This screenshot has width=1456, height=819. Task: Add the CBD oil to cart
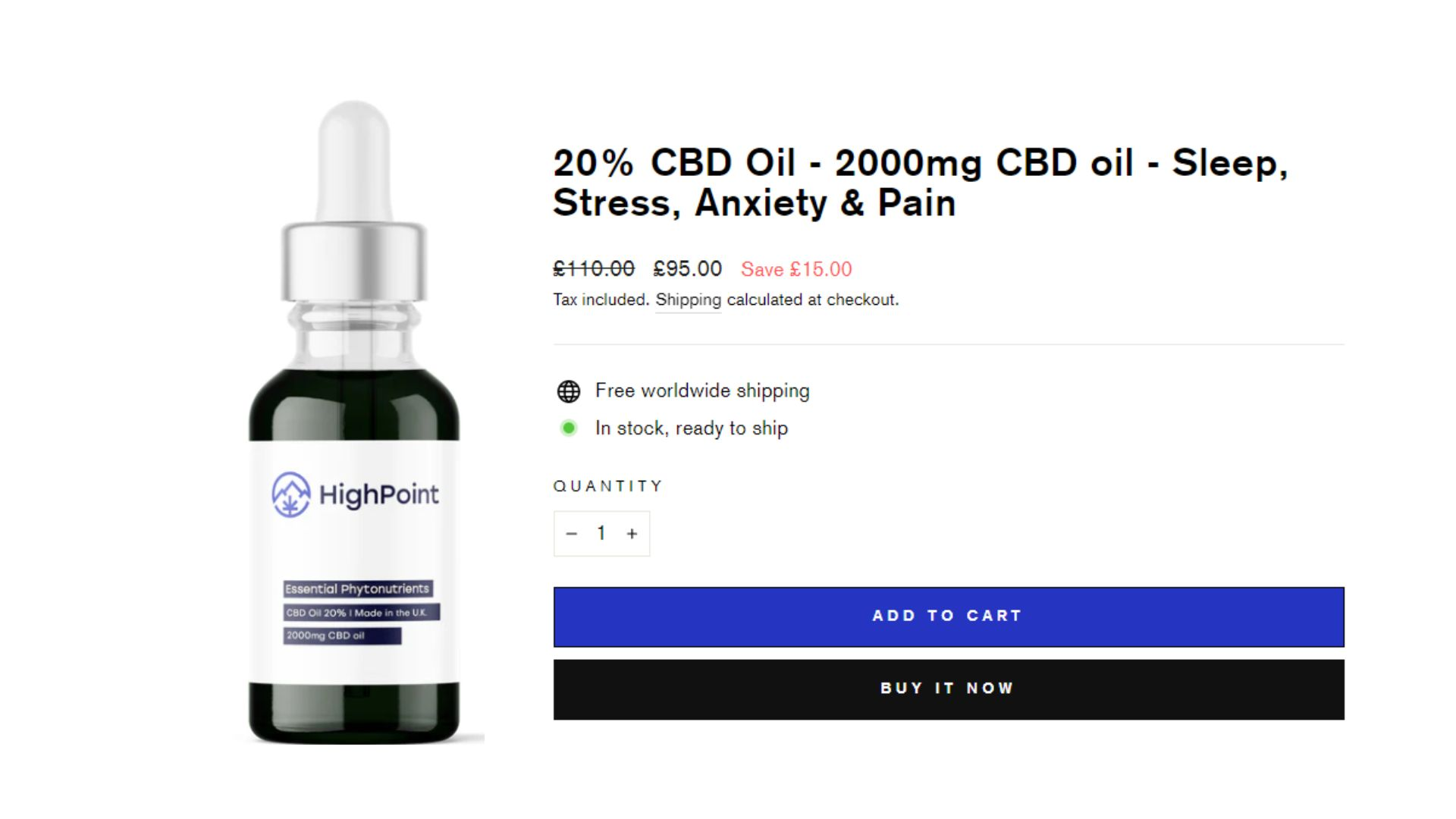pos(949,617)
